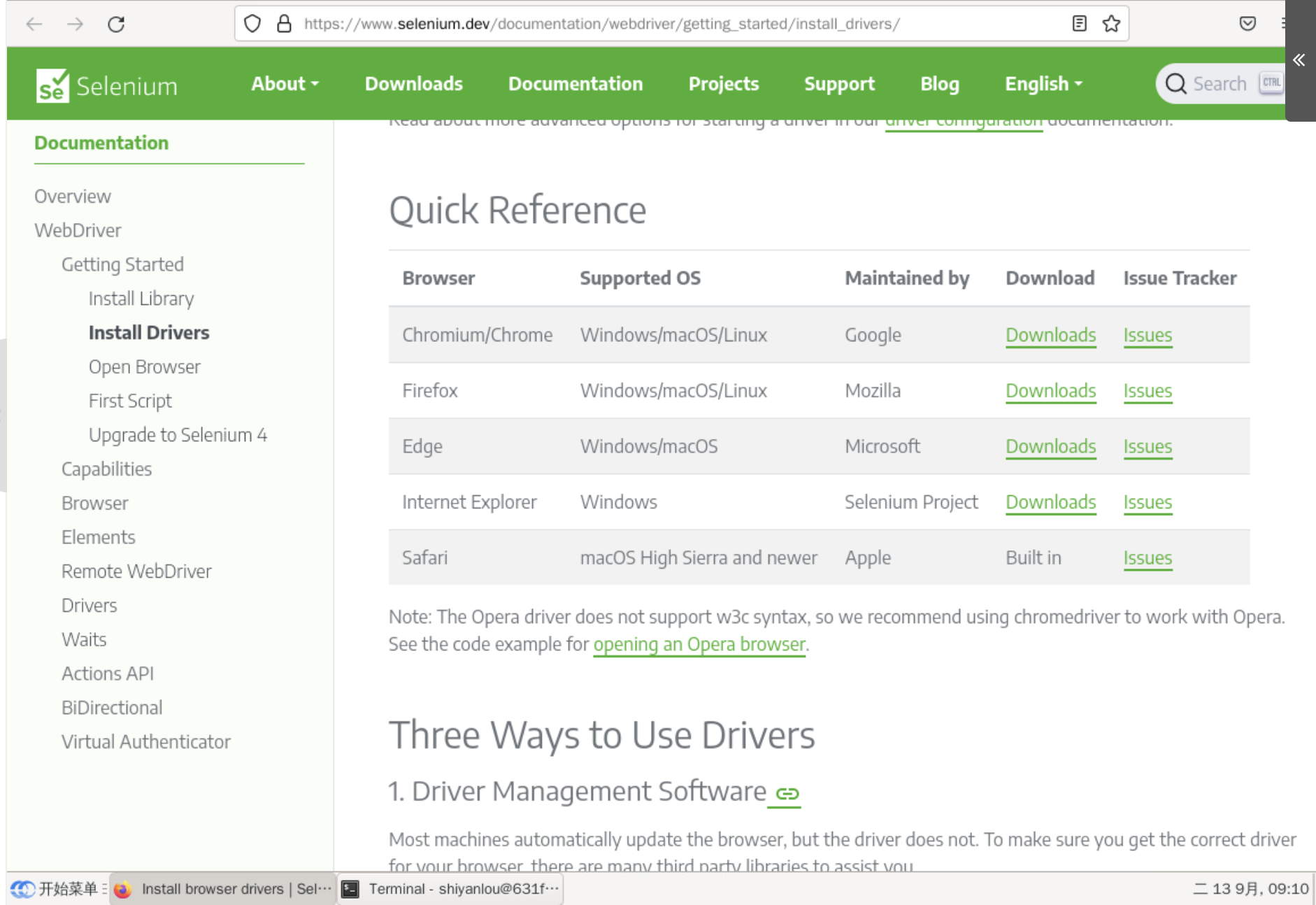Open Chromium/Chrome Issues link
This screenshot has height=905, width=1316.
pos(1147,335)
